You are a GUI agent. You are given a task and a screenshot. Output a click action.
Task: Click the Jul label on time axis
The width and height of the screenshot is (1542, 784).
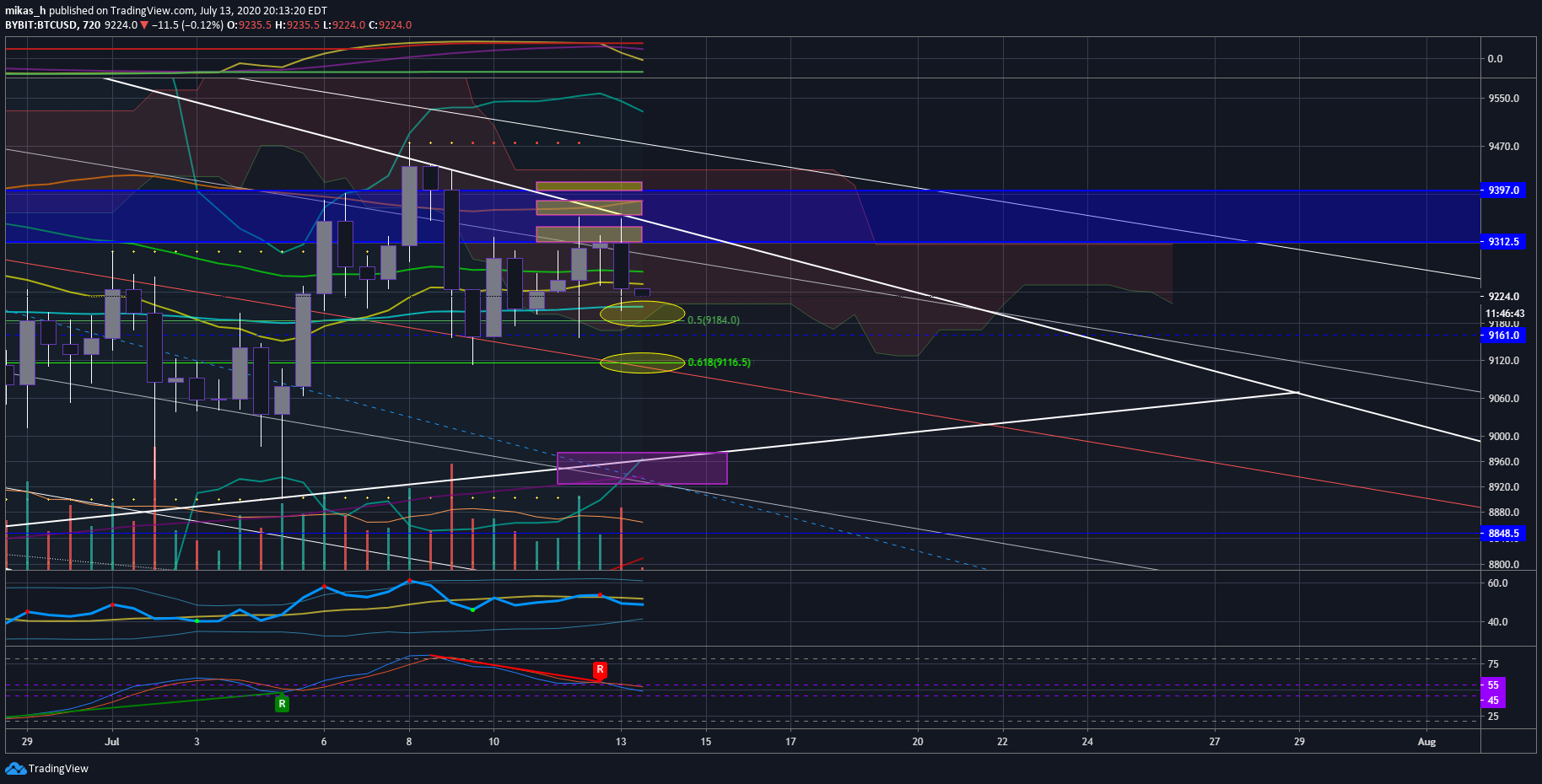point(112,742)
